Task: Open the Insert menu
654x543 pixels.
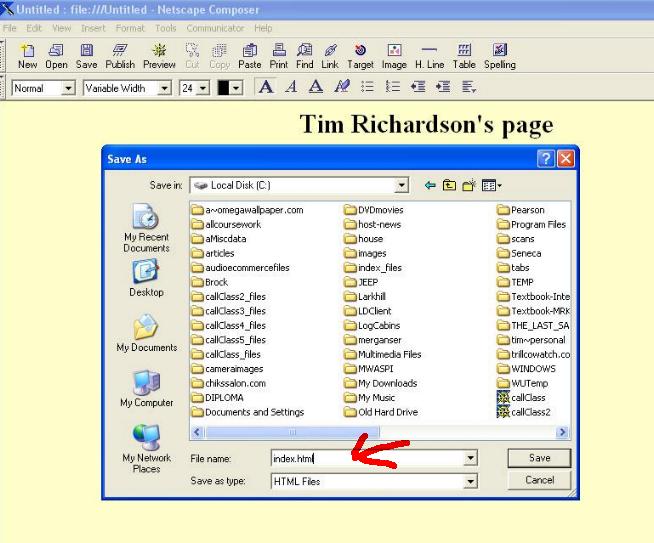Action: (x=93, y=28)
